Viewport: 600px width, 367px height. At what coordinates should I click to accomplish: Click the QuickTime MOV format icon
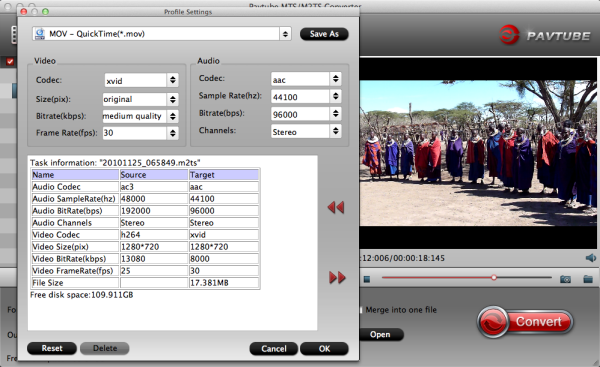[40, 34]
